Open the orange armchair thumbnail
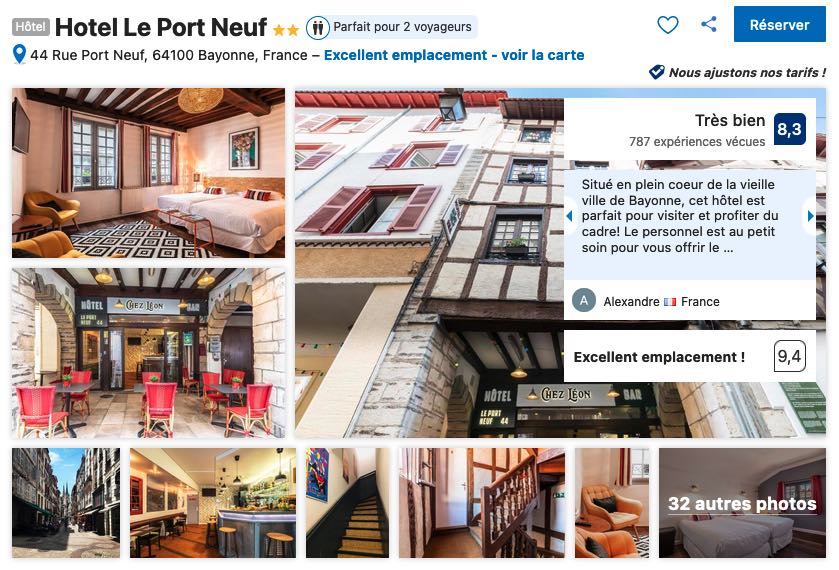The width and height of the screenshot is (839, 570). [x=612, y=503]
